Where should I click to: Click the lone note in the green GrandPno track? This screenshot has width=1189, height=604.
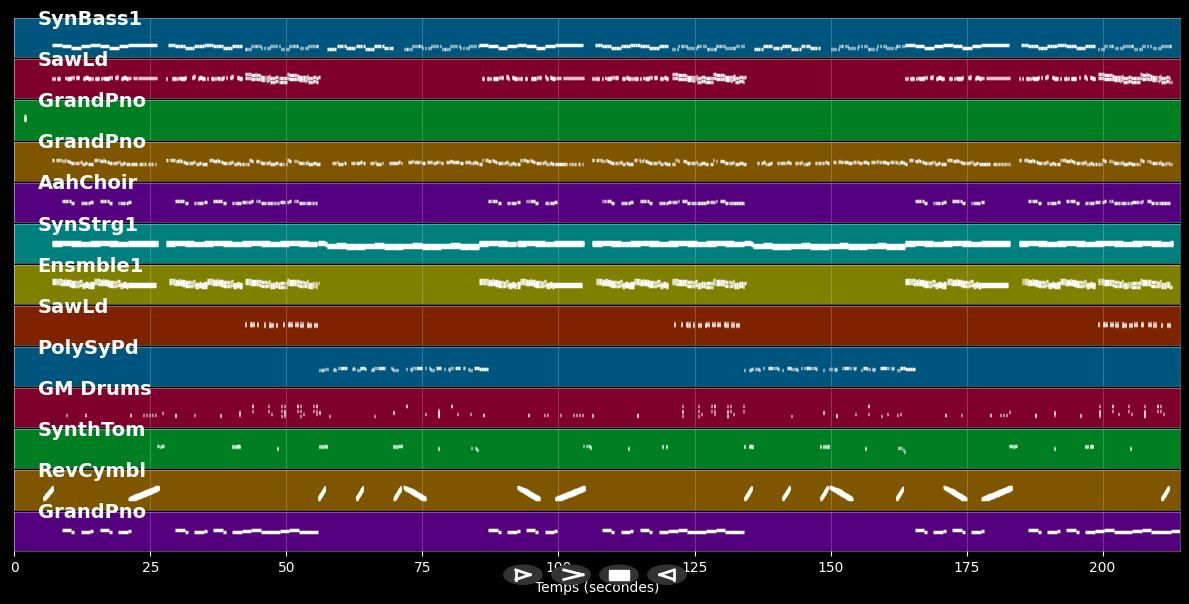(25, 119)
